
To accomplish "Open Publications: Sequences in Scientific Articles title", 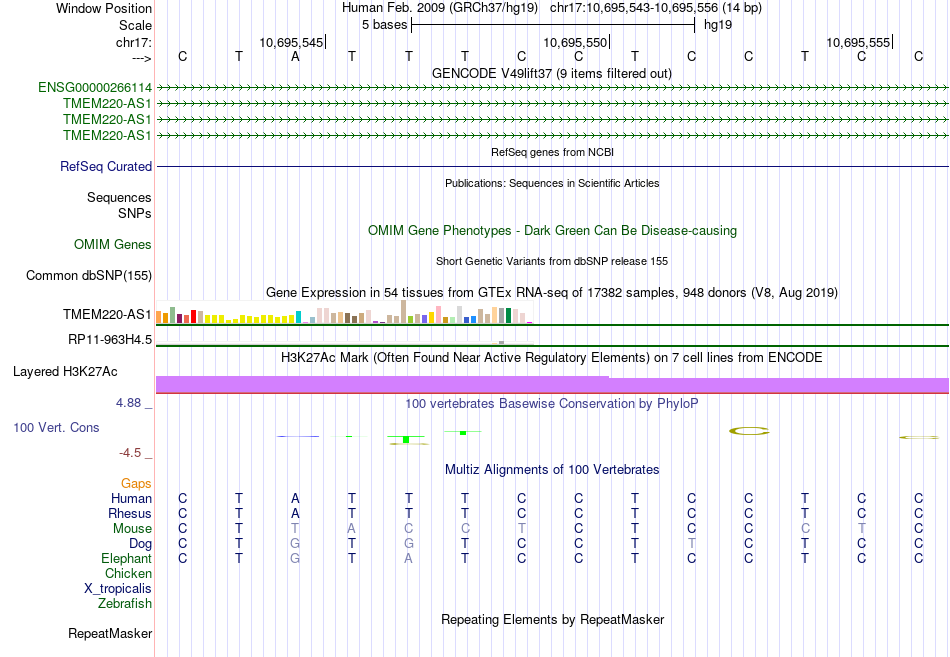I will coord(552,183).
